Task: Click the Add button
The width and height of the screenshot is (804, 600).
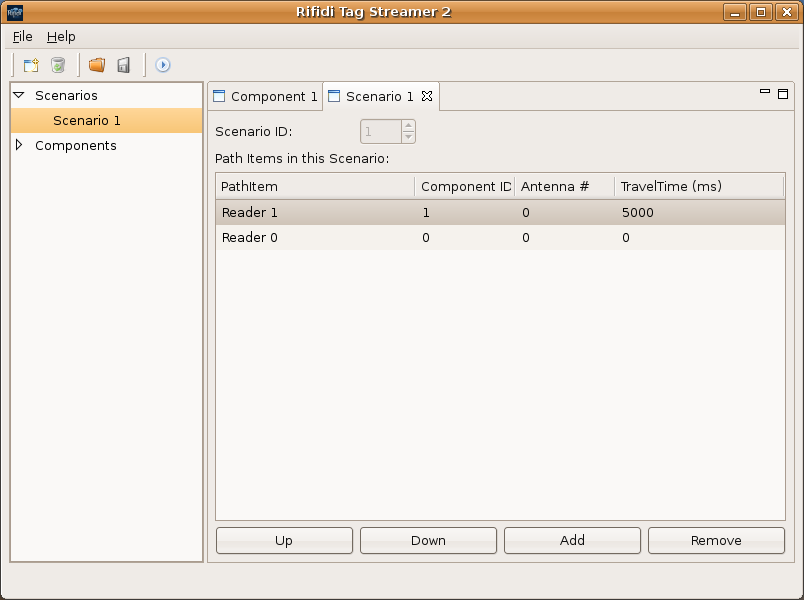Action: (x=572, y=541)
